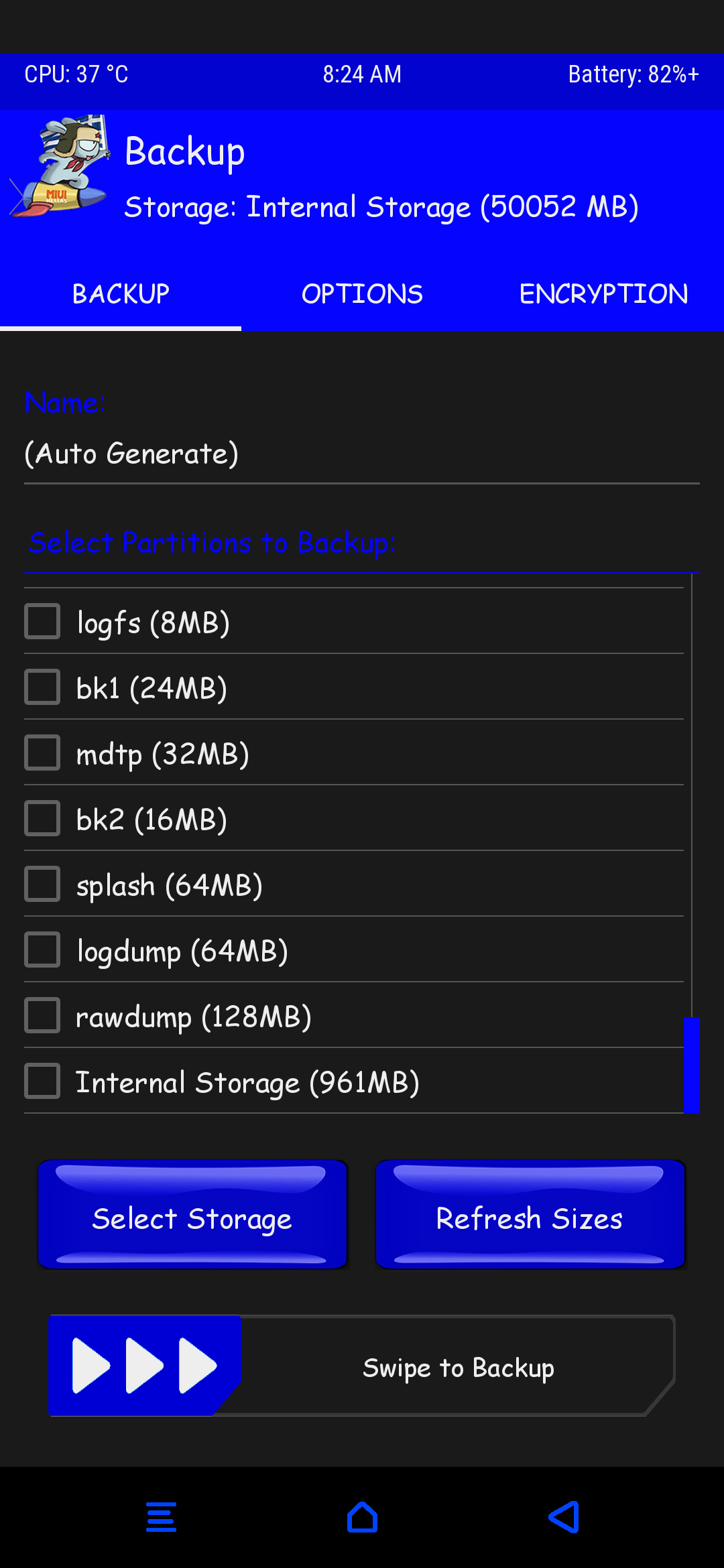Select the mdtp (32MB) partition checkbox
The width and height of the screenshot is (724, 1568).
tap(42, 753)
